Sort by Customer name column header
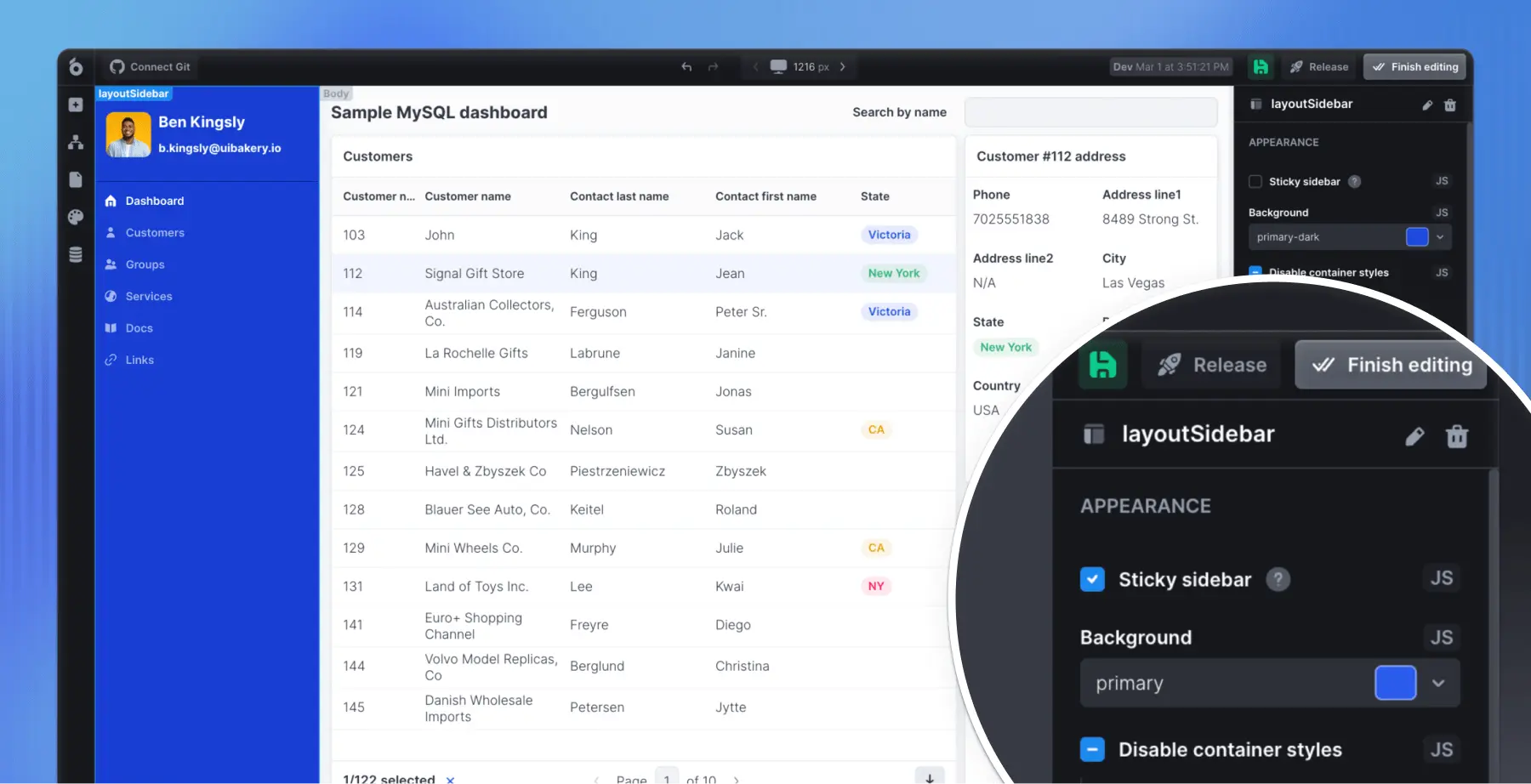Image resolution: width=1531 pixels, height=784 pixels. coord(468,196)
